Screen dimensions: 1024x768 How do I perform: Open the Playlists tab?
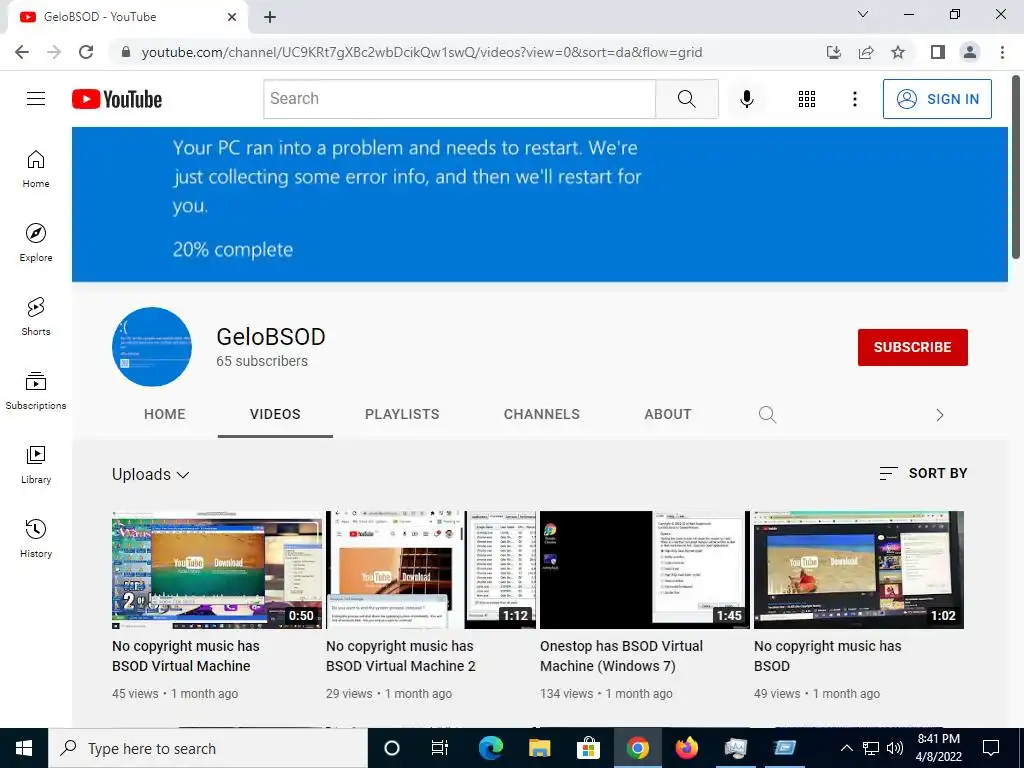(x=402, y=414)
